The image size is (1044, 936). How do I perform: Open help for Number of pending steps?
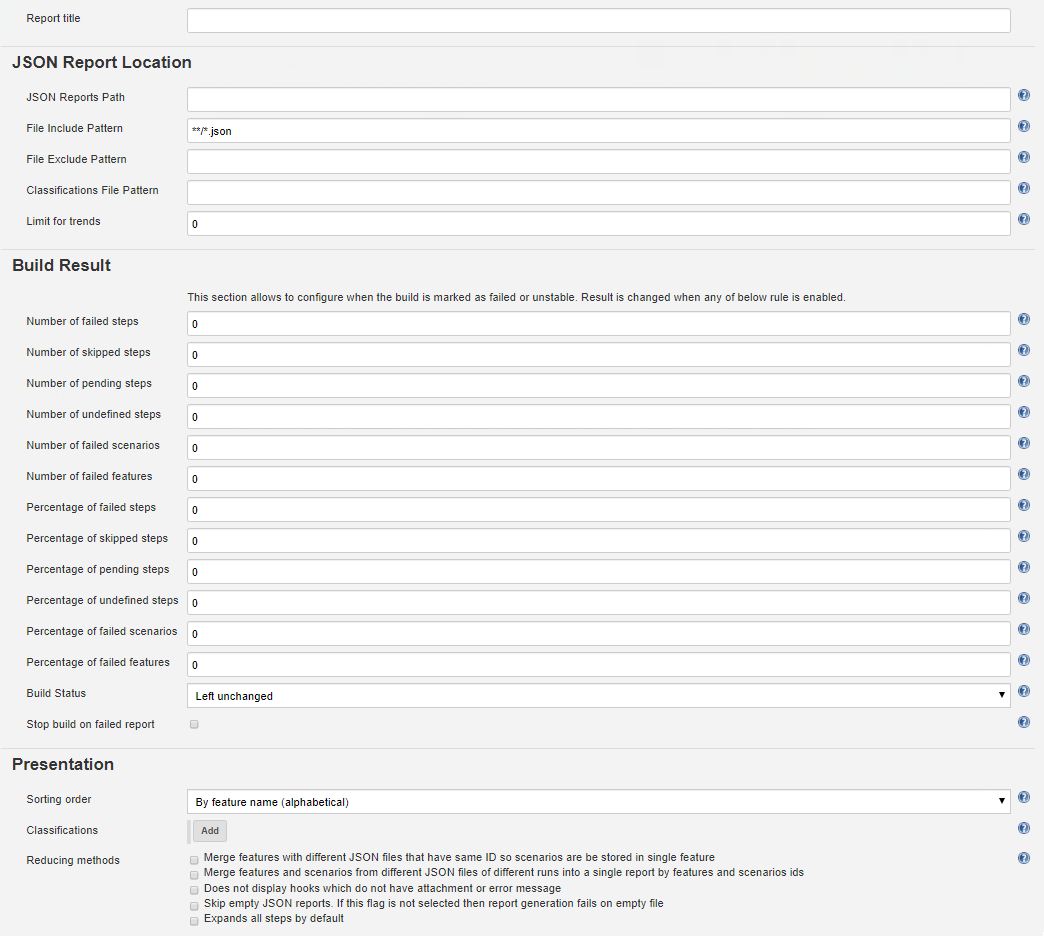coord(1024,381)
